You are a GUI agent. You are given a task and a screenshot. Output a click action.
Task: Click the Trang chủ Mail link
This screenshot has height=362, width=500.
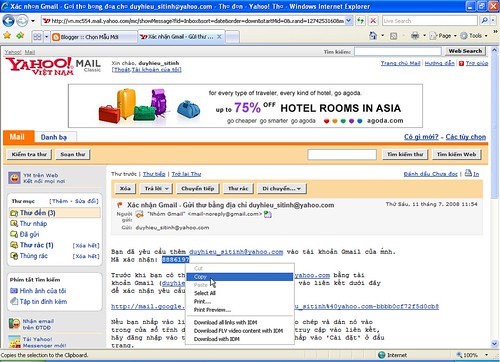click(x=401, y=63)
